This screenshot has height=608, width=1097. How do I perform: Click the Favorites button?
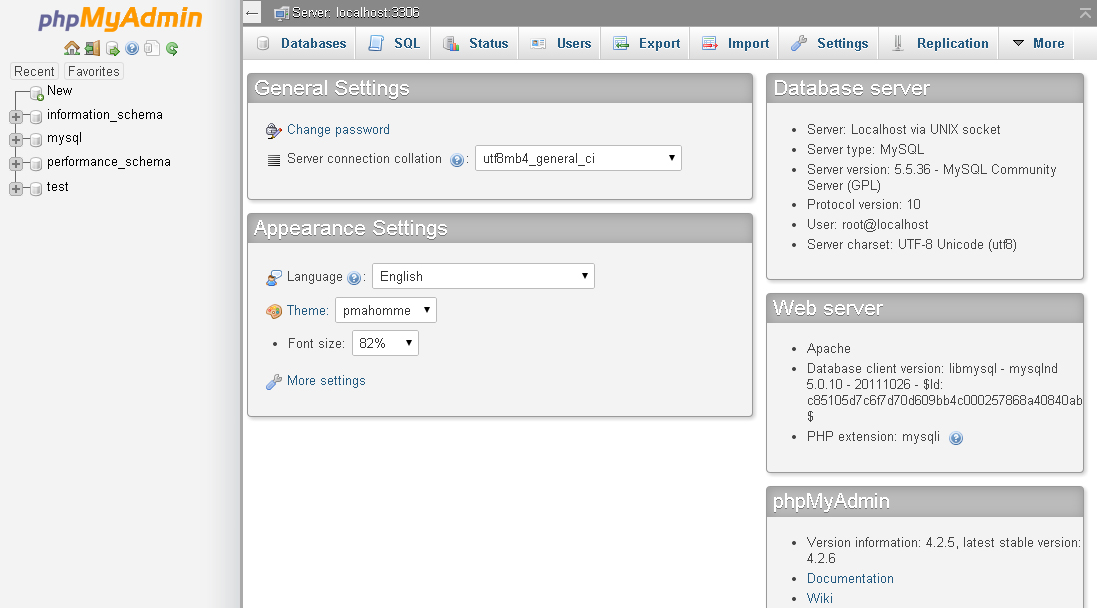tap(94, 71)
